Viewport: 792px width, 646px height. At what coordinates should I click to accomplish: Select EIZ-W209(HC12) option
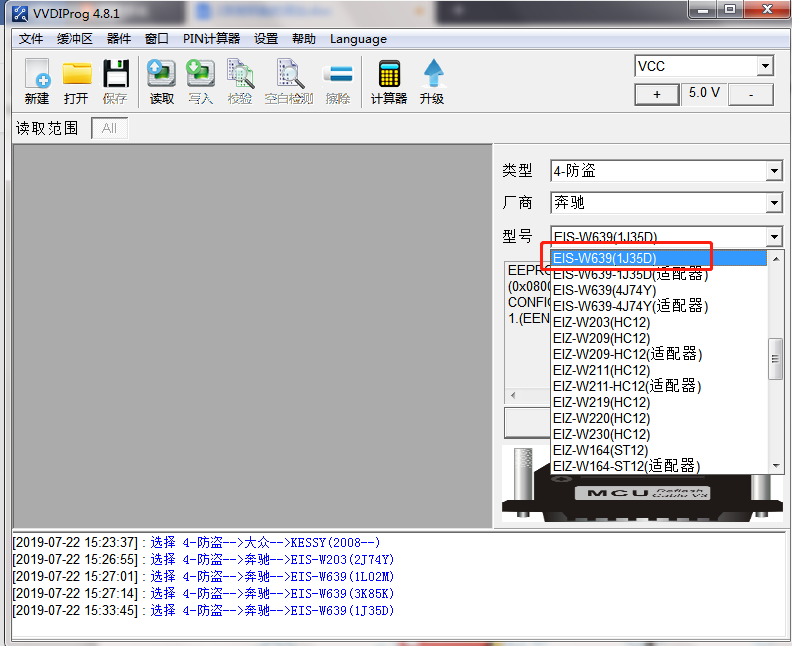tap(659, 338)
